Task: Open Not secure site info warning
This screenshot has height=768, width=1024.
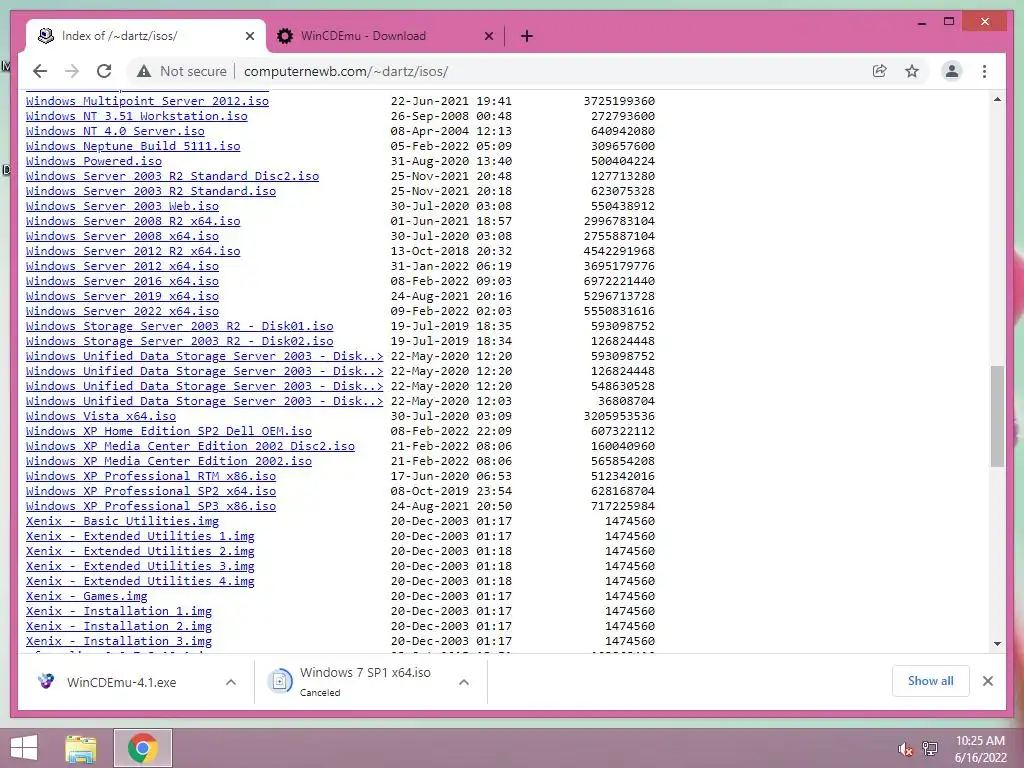Action: click(x=182, y=71)
